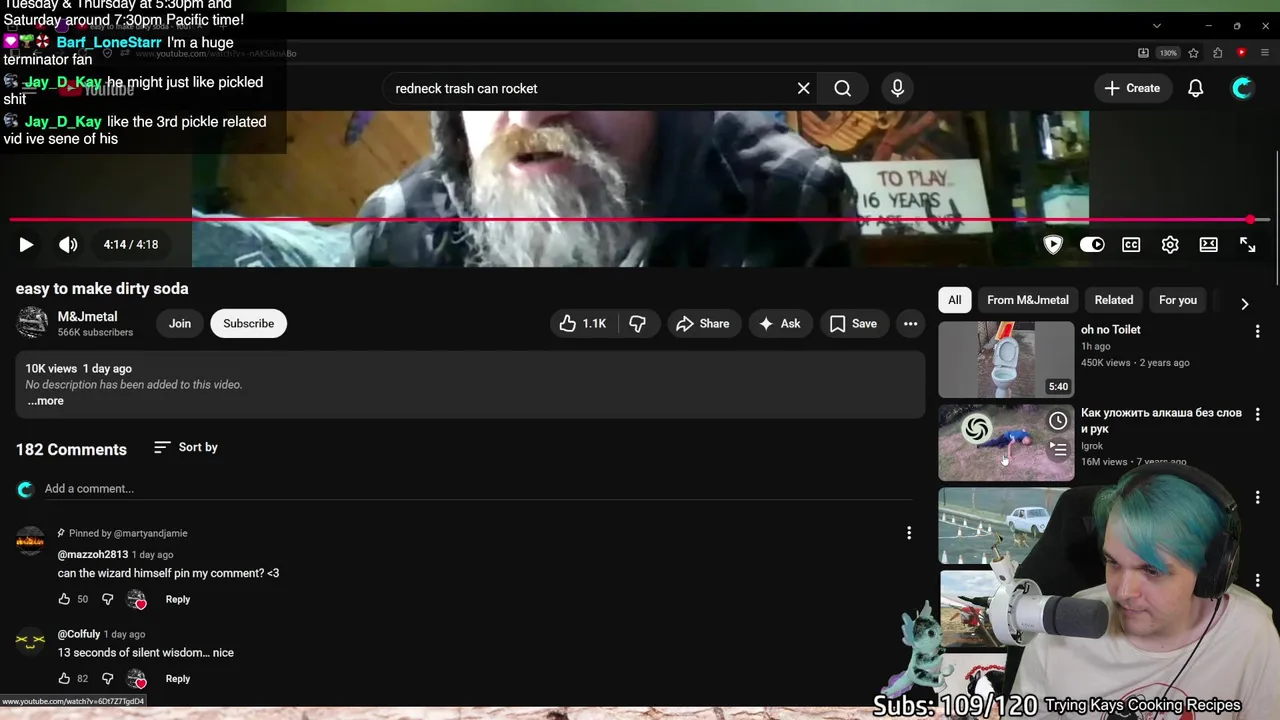Dislike the @Colfuly comment
The image size is (1280, 720).
coord(108,678)
